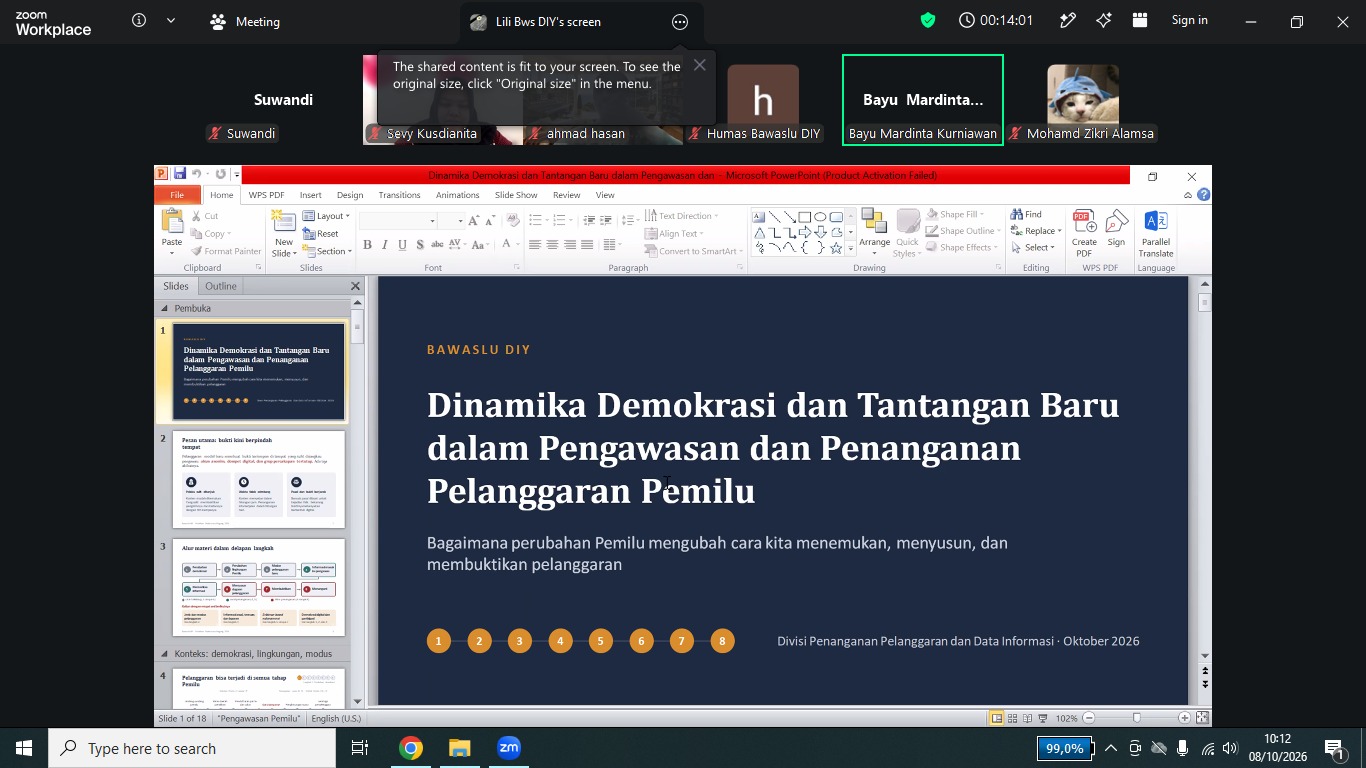1366x768 pixels.
Task: Switch to Slide Sorter view in status bar
Action: 1013,718
